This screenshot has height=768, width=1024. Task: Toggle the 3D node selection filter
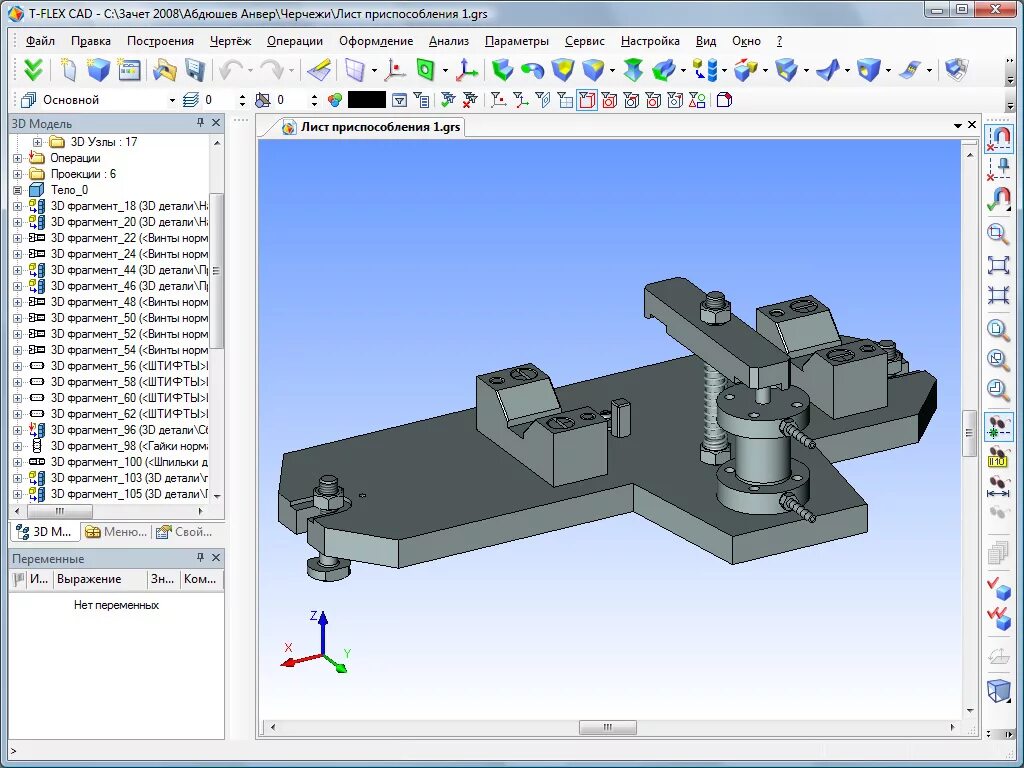click(x=498, y=100)
